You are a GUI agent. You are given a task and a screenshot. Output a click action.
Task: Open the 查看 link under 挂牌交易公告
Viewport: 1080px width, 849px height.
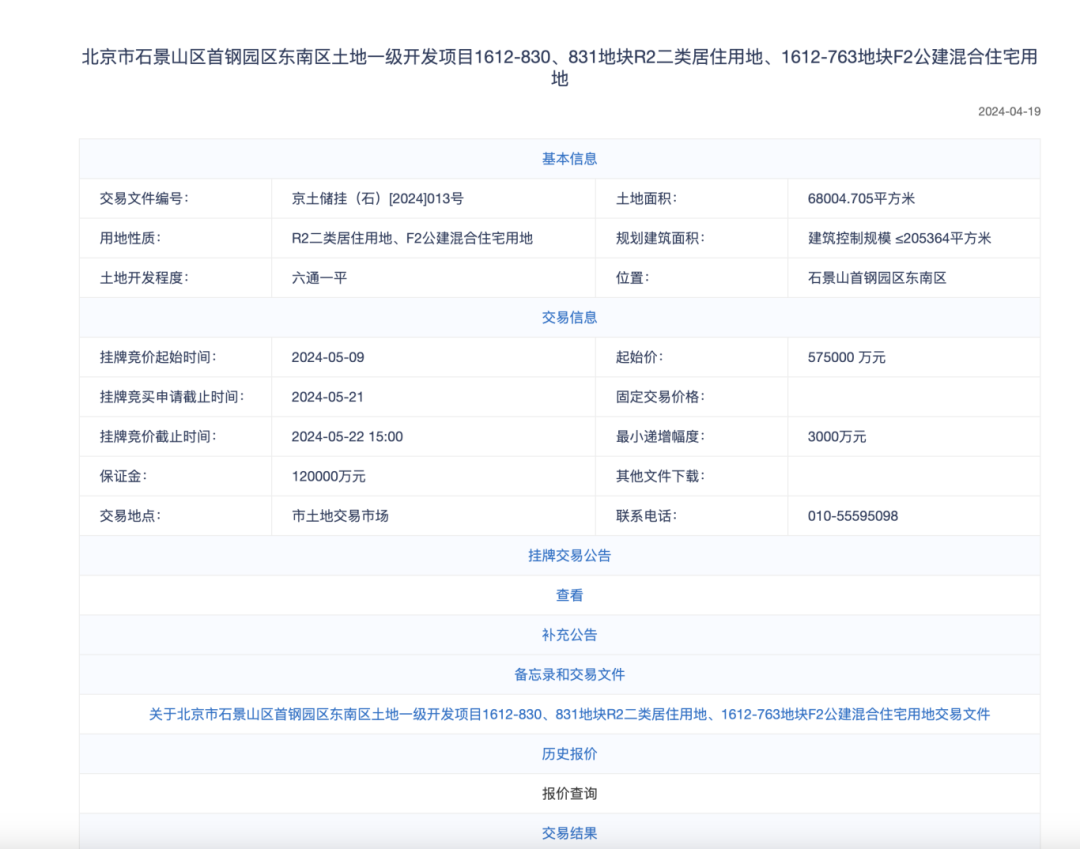(x=569, y=595)
